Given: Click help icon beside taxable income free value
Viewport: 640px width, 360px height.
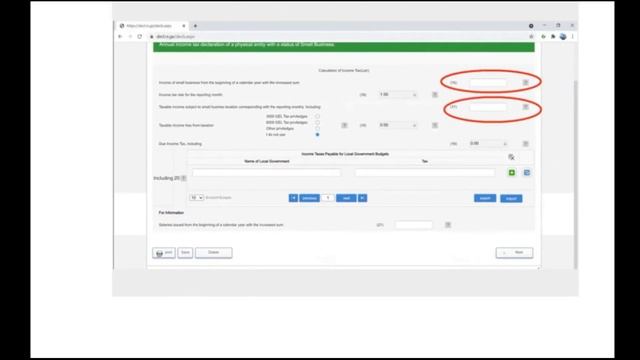Looking at the screenshot, I should (435, 125).
